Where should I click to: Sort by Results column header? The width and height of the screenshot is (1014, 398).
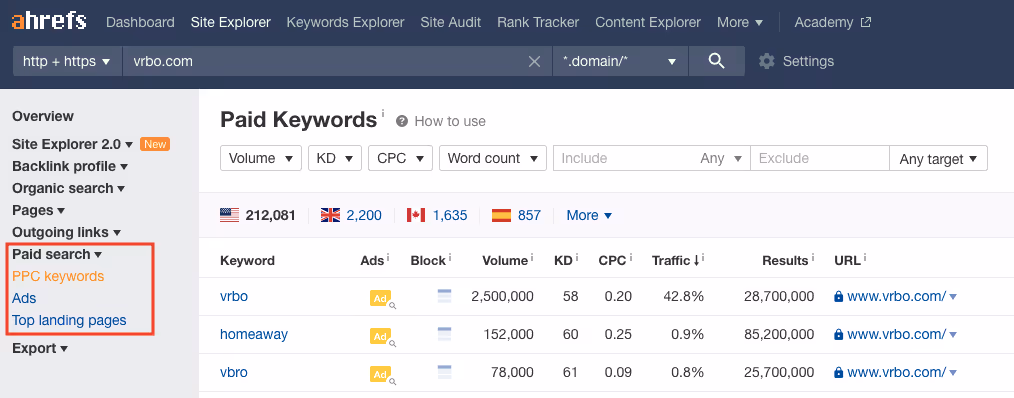pyautogui.click(x=785, y=261)
